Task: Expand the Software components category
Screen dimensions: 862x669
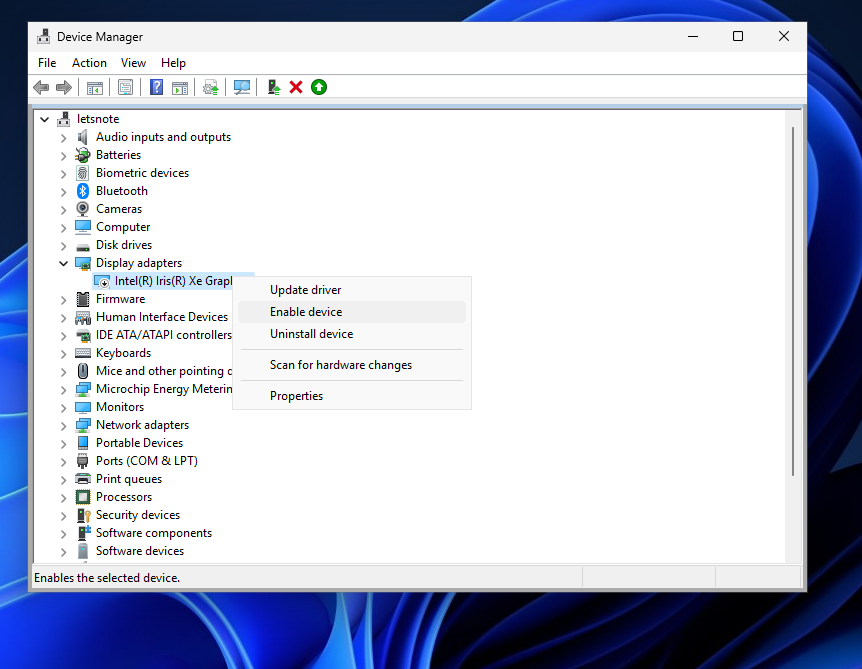Action: 63,533
